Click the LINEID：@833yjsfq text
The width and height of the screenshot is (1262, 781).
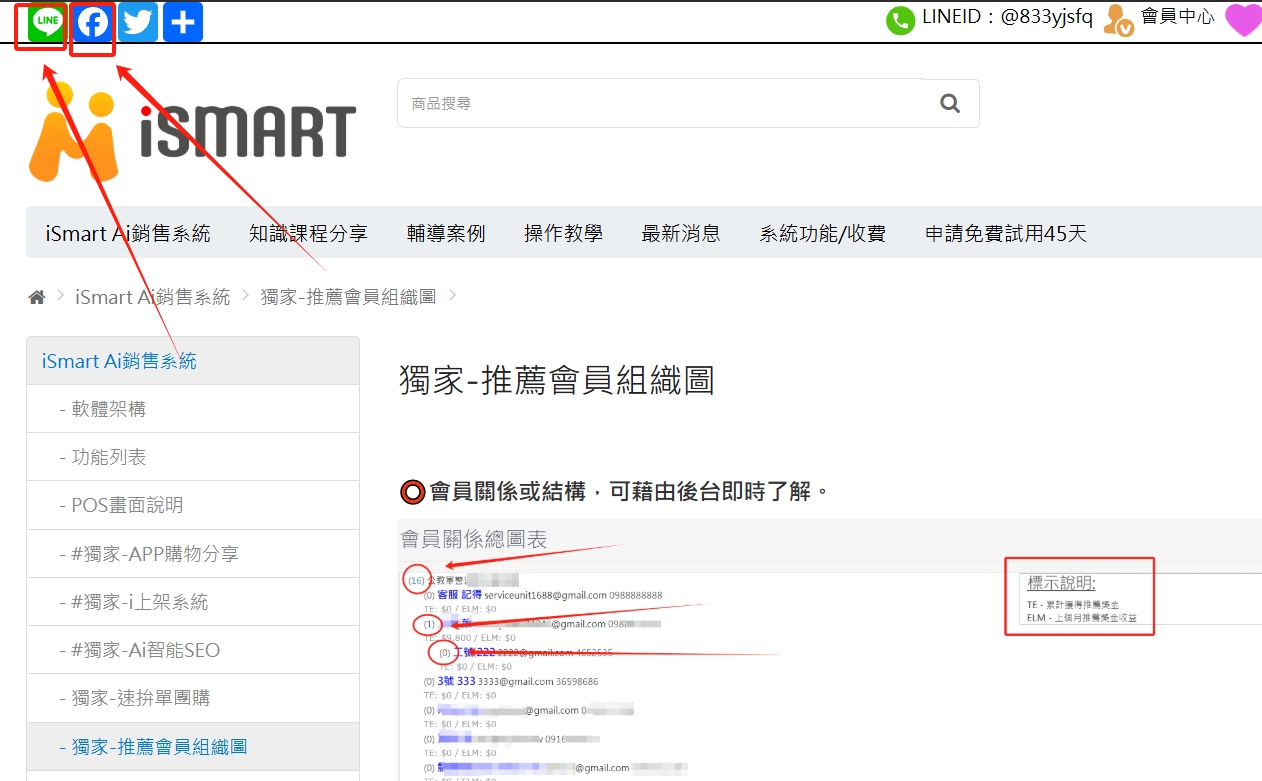tap(1007, 18)
